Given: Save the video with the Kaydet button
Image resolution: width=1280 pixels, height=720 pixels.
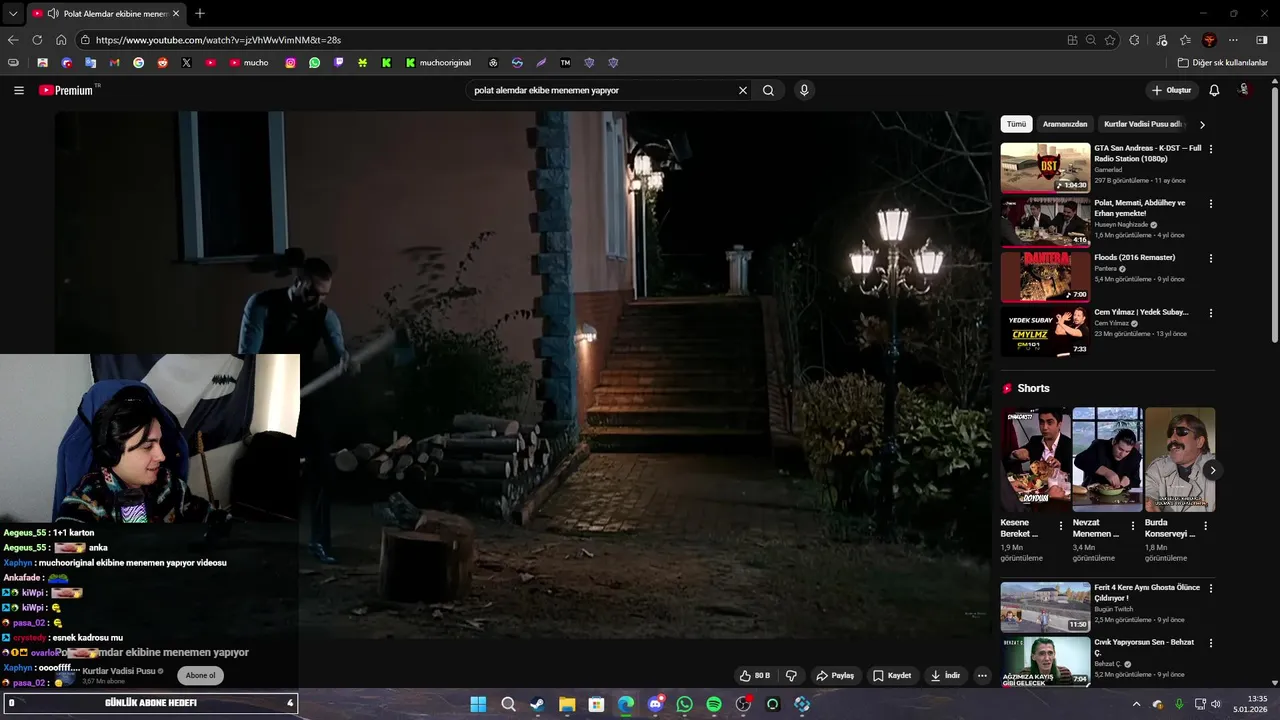Looking at the screenshot, I should click(x=892, y=676).
